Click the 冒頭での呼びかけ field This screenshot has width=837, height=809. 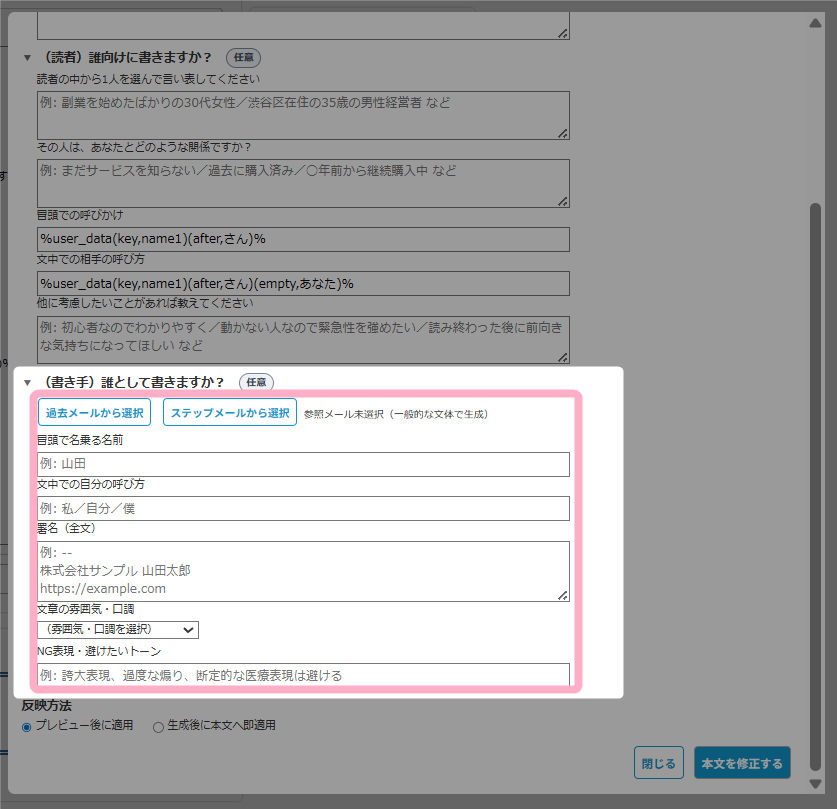click(x=303, y=239)
